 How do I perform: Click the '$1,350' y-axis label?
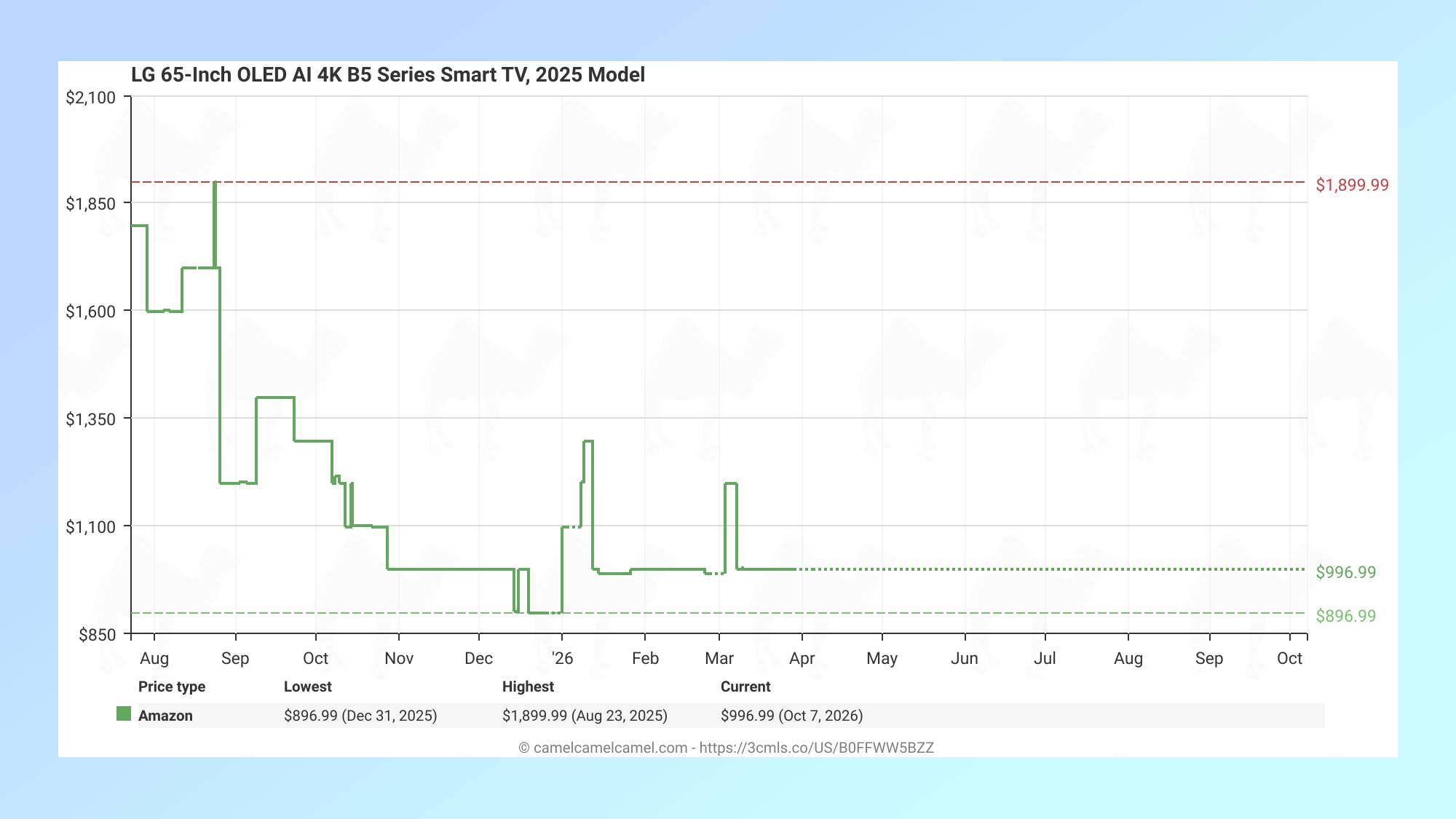[x=91, y=419]
